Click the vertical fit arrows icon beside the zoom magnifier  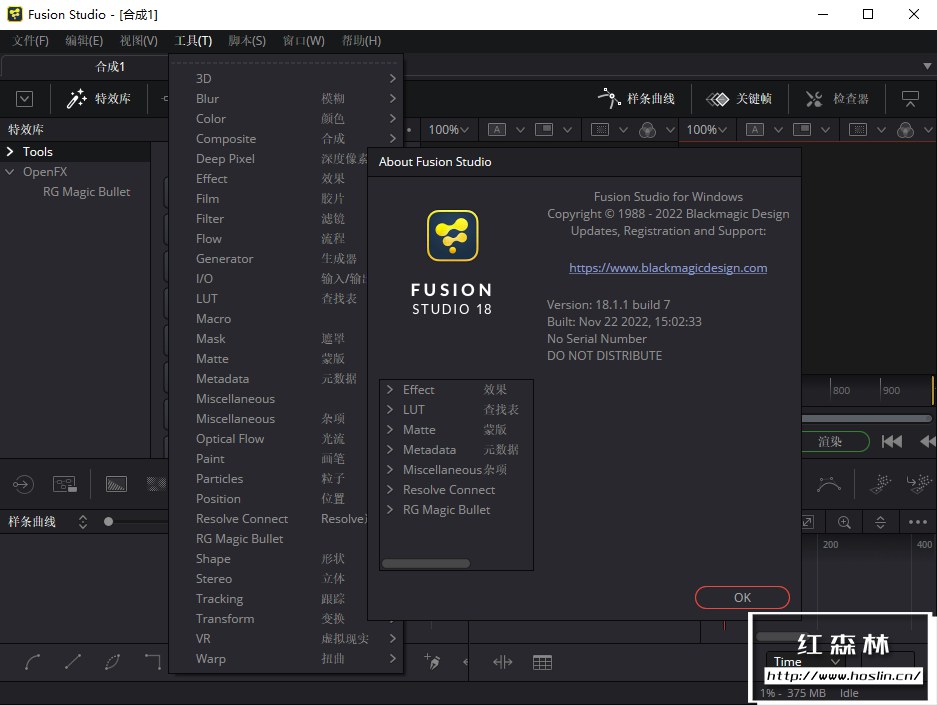[880, 522]
